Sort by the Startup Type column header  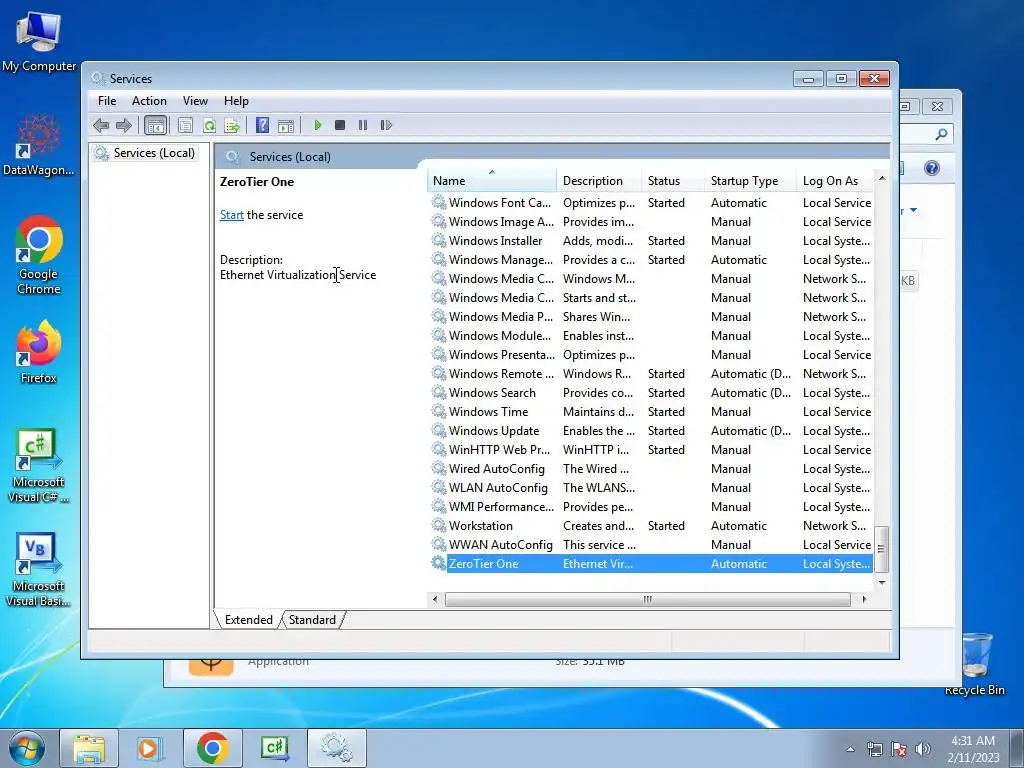[x=750, y=181]
